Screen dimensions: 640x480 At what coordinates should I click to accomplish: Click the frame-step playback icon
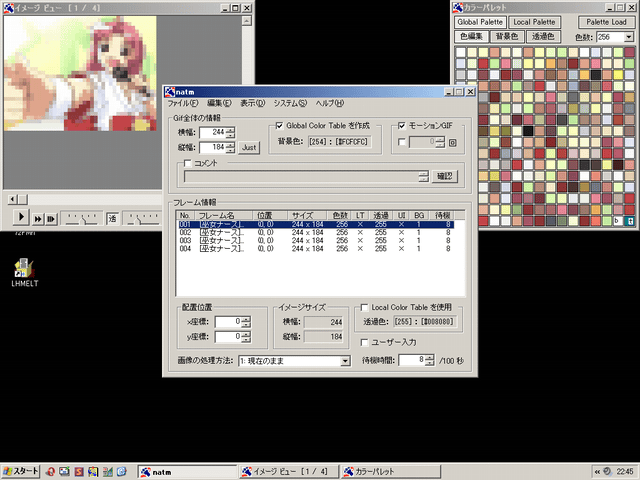click(53, 218)
